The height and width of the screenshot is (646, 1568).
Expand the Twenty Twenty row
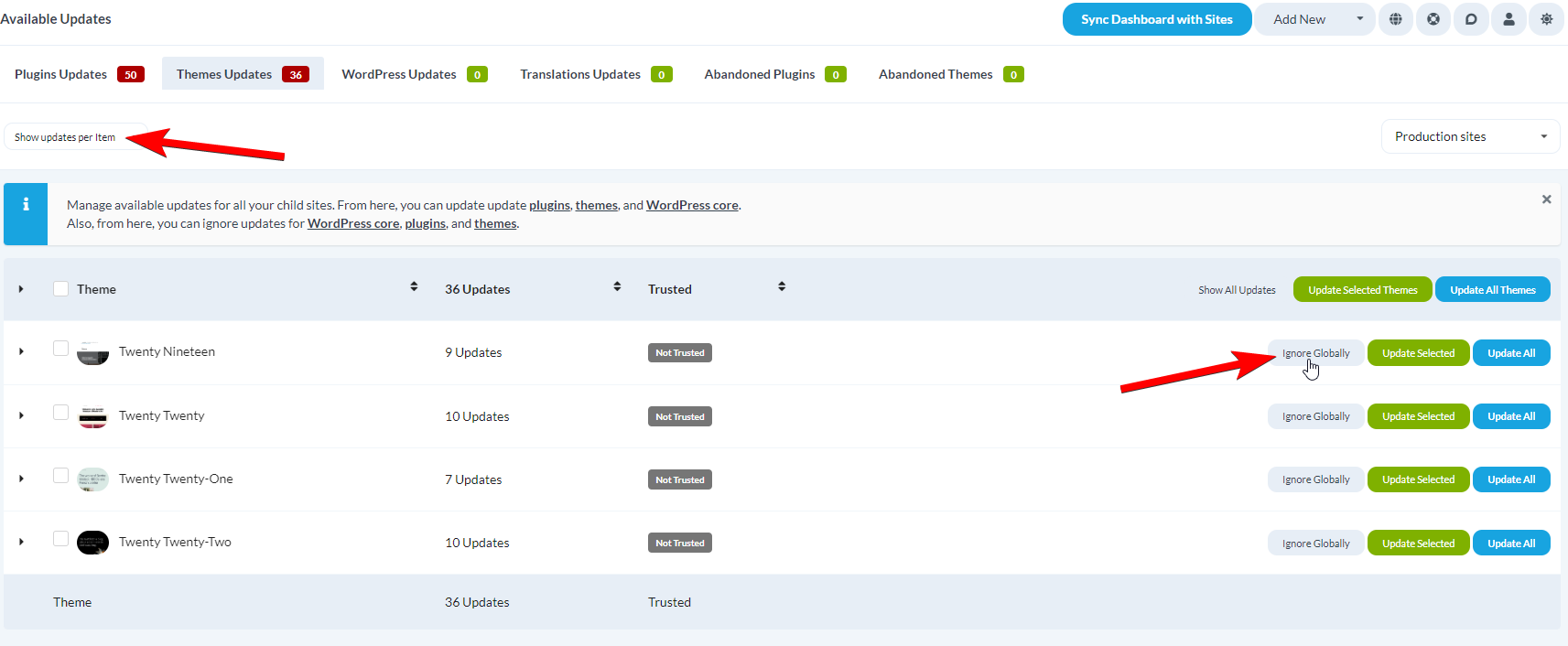tap(21, 415)
